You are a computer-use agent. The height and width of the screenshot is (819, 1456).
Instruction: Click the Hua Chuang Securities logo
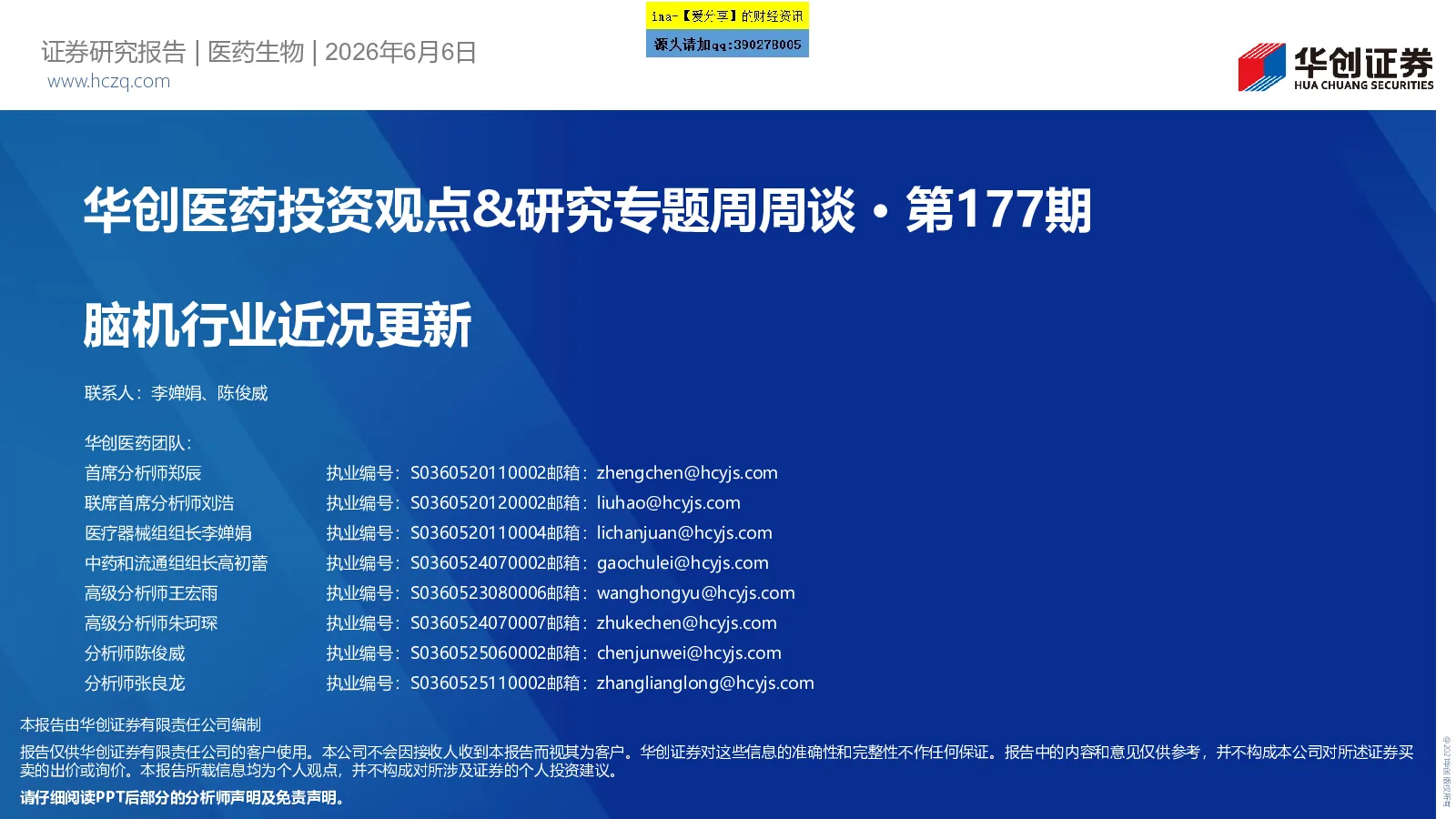1335,67
